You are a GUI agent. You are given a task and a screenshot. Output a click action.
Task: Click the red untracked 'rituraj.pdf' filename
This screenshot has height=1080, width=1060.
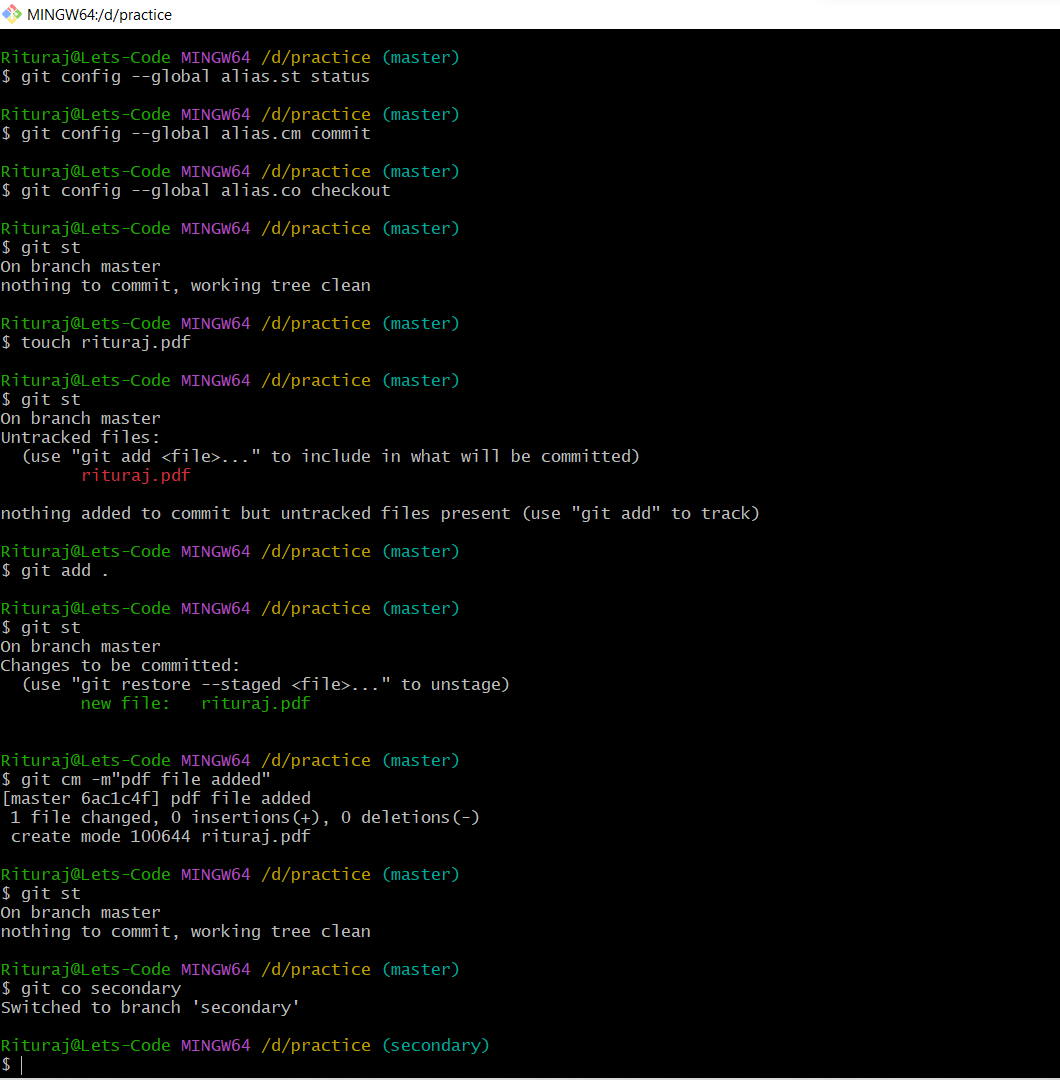tap(136, 476)
